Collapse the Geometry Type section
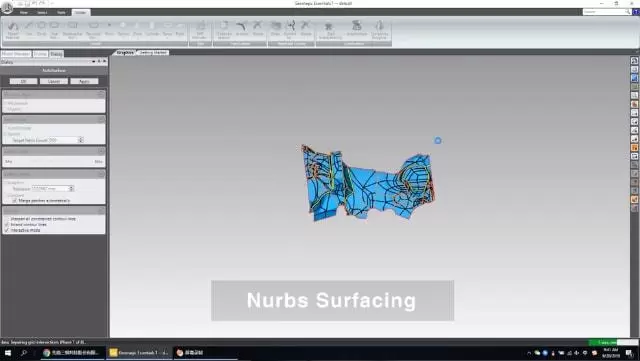640x361 pixels. tap(101, 94)
